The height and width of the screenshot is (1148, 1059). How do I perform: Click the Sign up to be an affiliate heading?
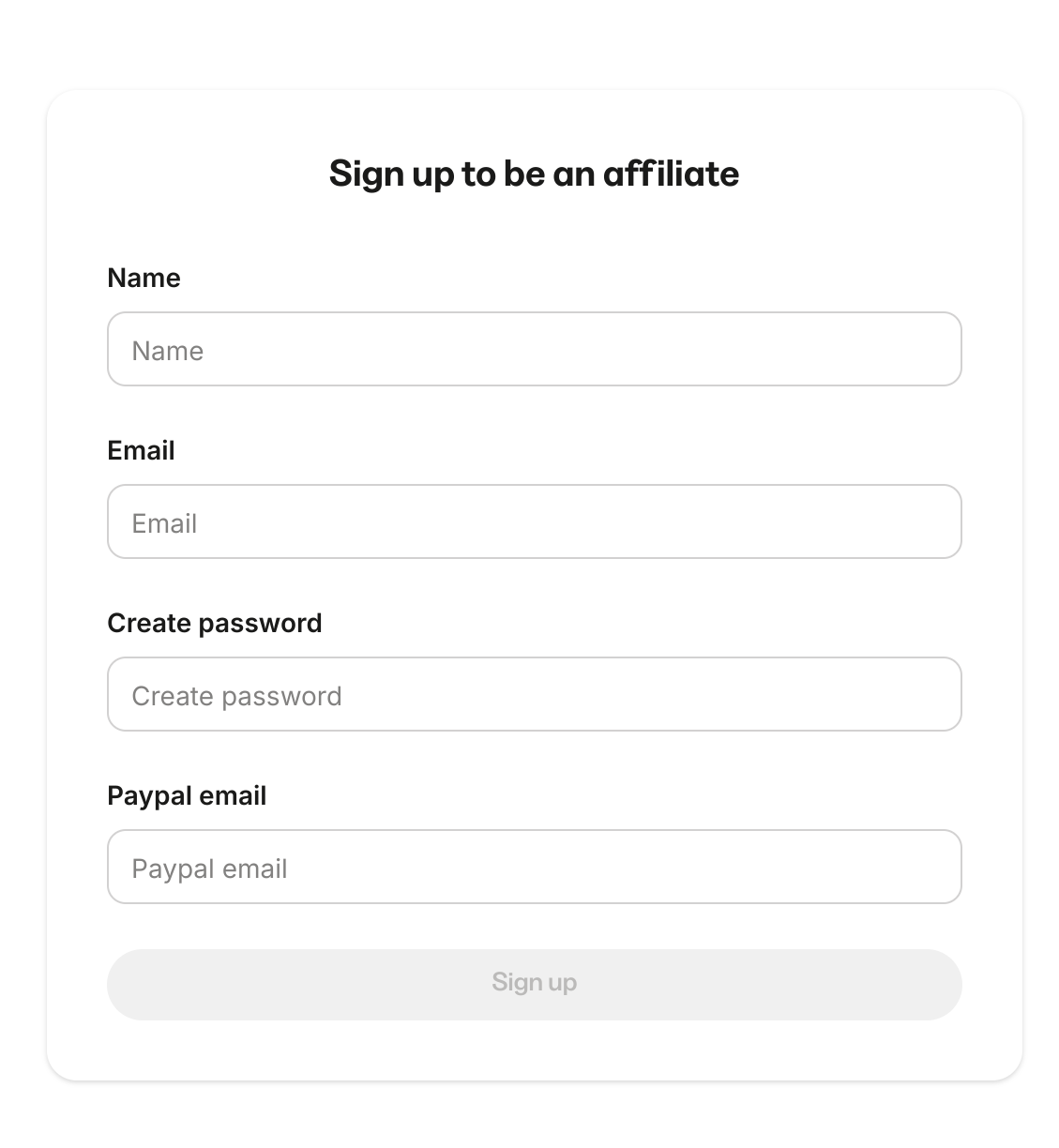pyautogui.click(x=534, y=174)
